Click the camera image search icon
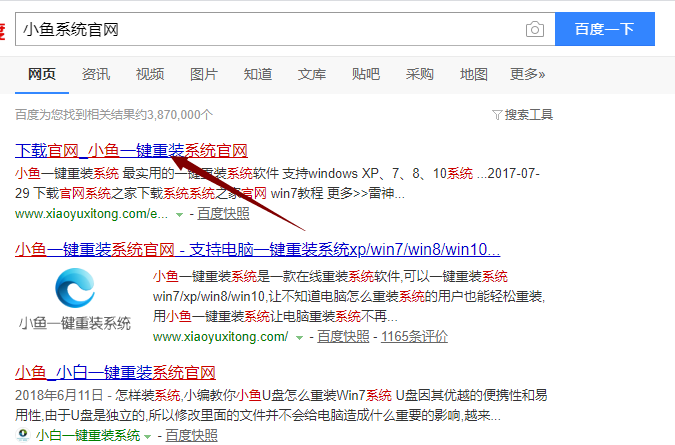Viewport: 675px width, 445px height. tap(535, 29)
